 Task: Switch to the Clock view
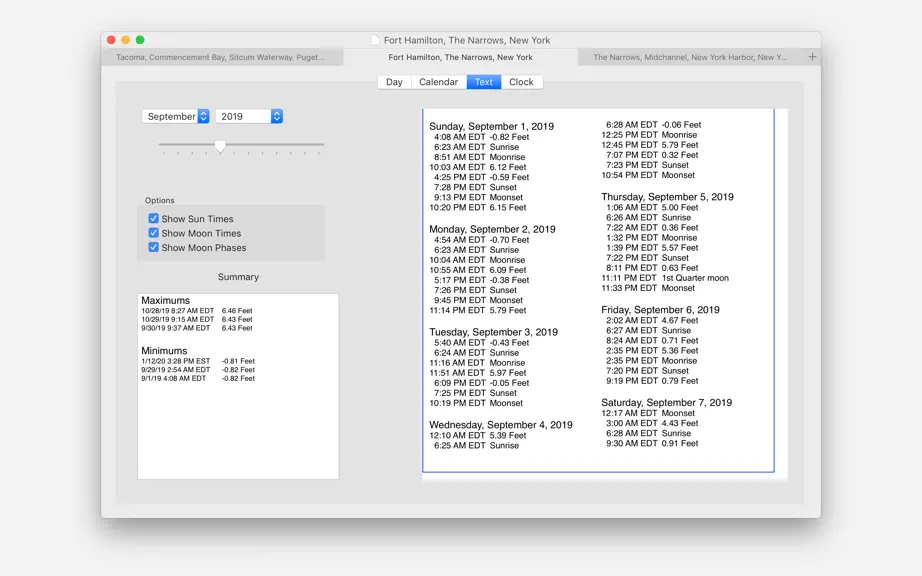point(522,82)
